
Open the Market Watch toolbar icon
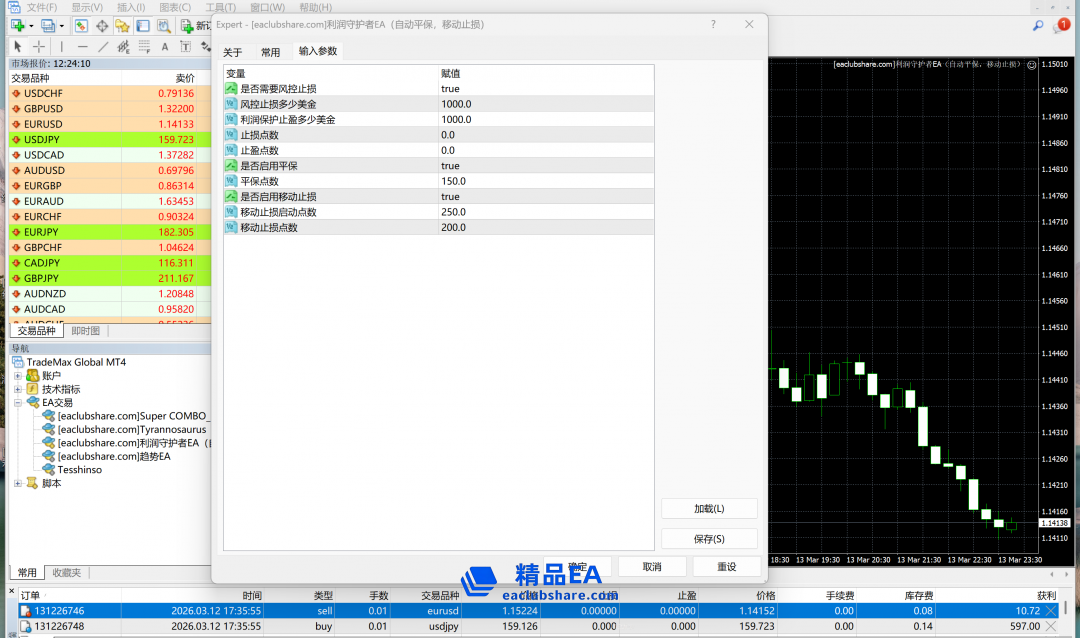coord(81,25)
